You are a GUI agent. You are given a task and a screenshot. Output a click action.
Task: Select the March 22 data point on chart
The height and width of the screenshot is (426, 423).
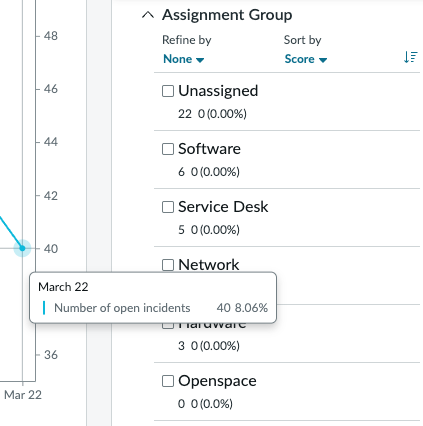pos(22,248)
